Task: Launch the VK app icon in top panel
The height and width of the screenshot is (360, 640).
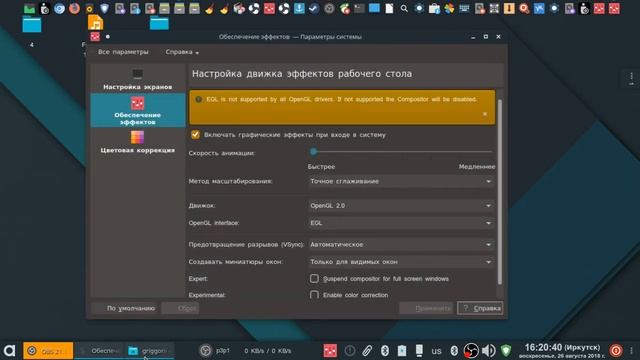Action: tap(539, 8)
